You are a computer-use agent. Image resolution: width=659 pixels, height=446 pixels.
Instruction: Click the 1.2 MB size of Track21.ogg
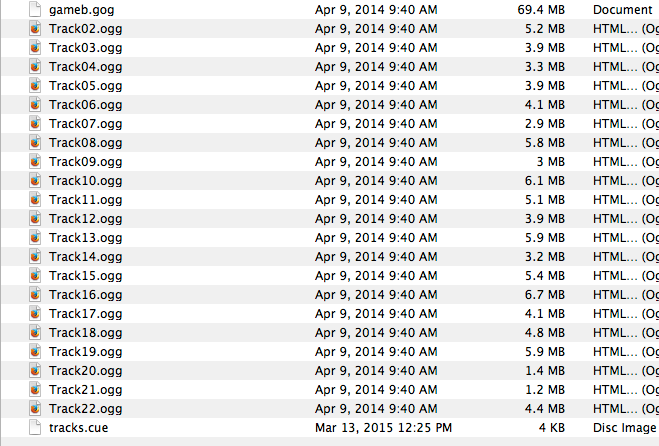click(x=545, y=389)
